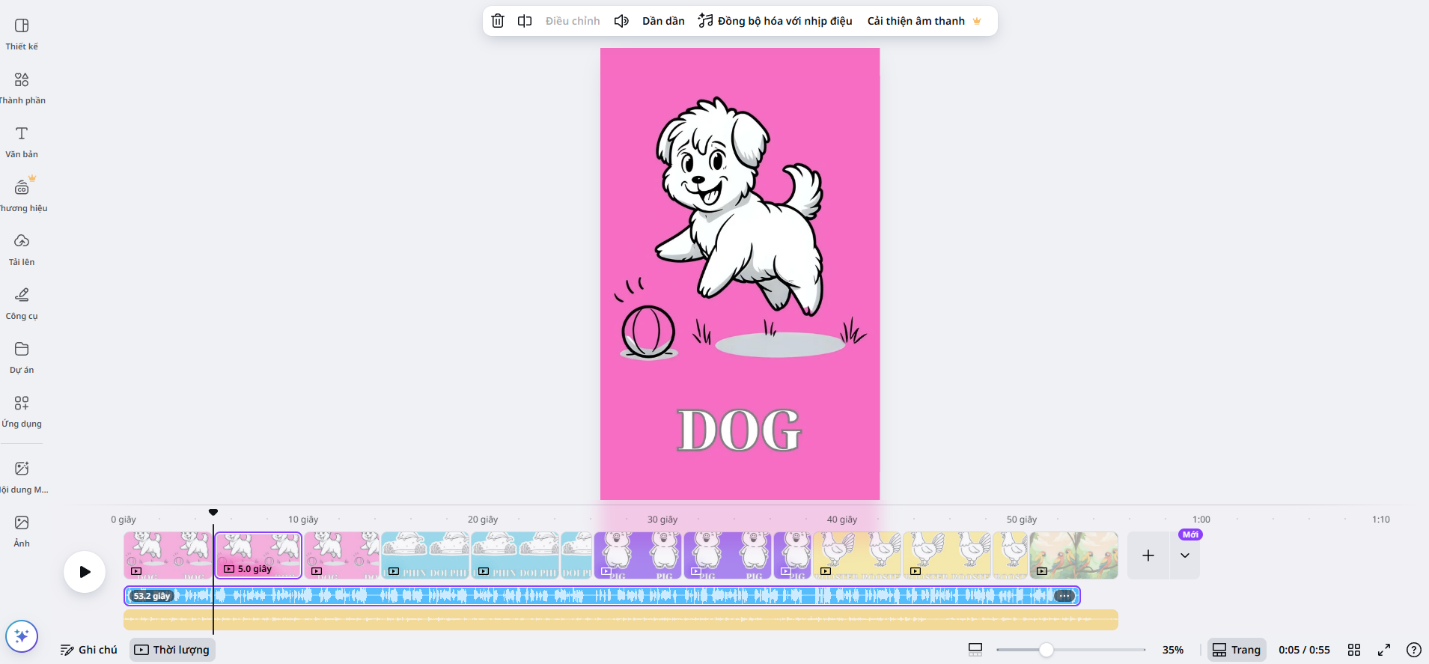
Task: Open the Ứng dụng apps panel
Action: [22, 411]
